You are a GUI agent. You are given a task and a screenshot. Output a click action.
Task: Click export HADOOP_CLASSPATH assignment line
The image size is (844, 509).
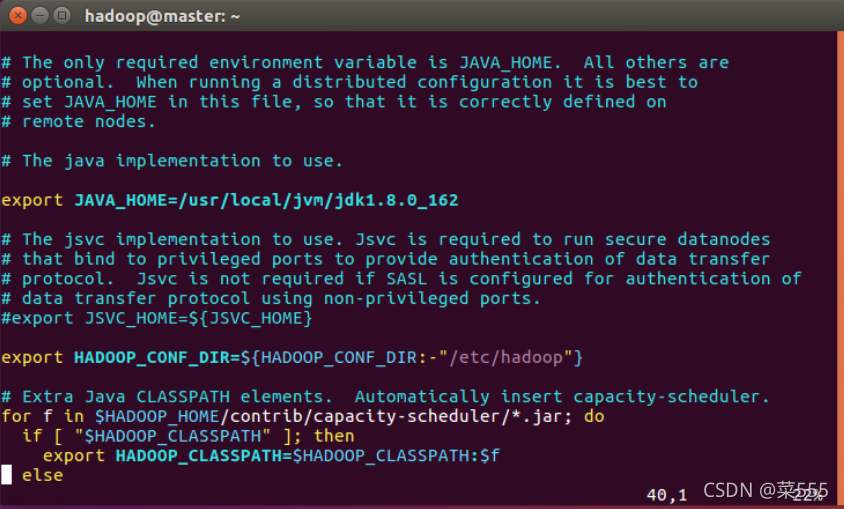[x=271, y=456]
